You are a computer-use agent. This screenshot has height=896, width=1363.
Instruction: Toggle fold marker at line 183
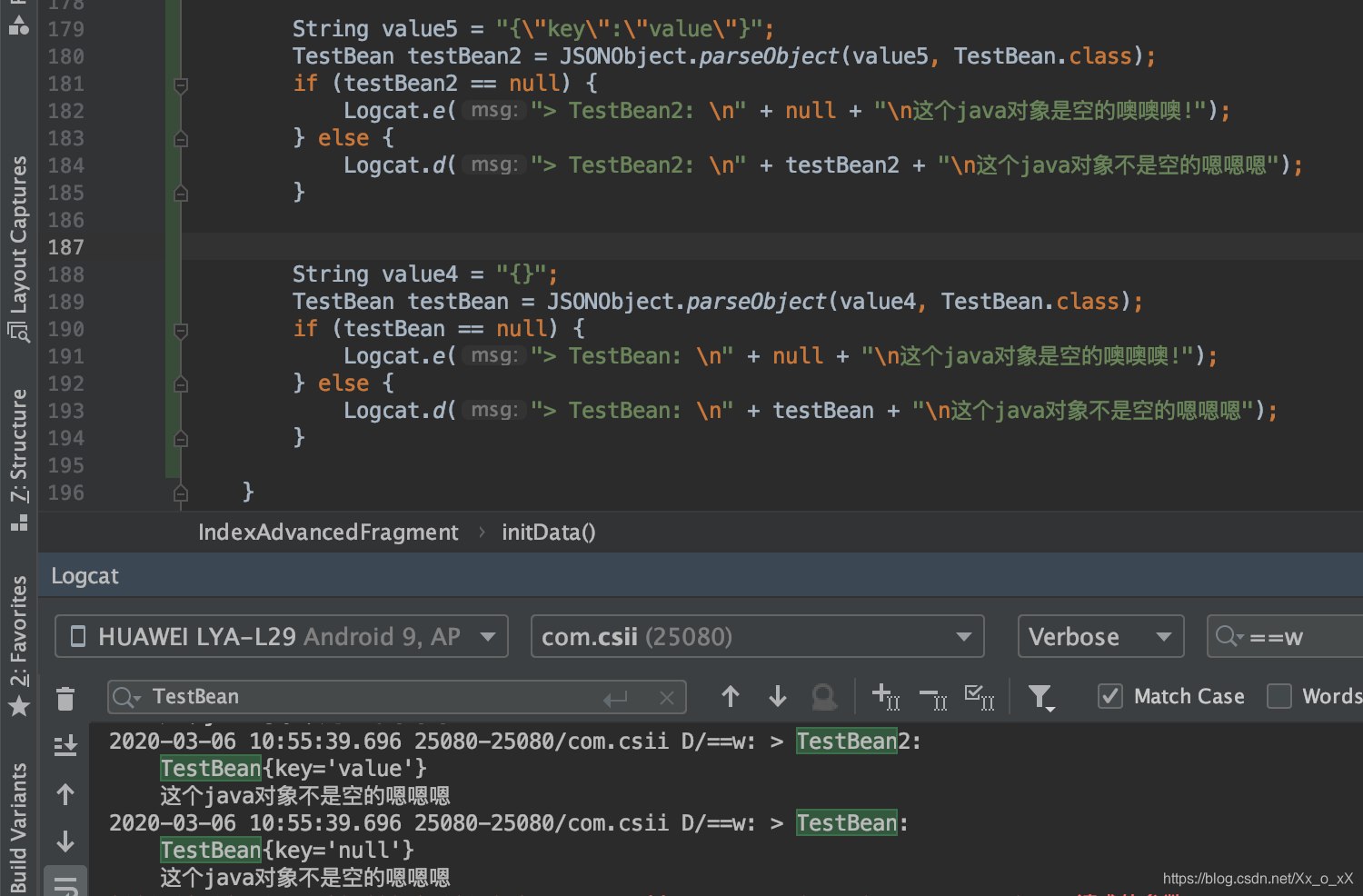point(181,139)
